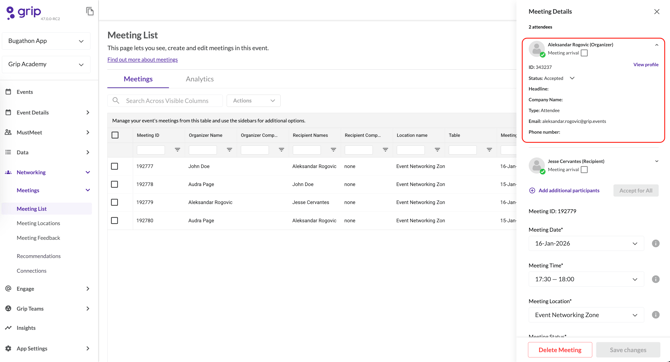Click info icon next to Meeting Date
Viewport: 670px width, 362px height.
(x=655, y=243)
